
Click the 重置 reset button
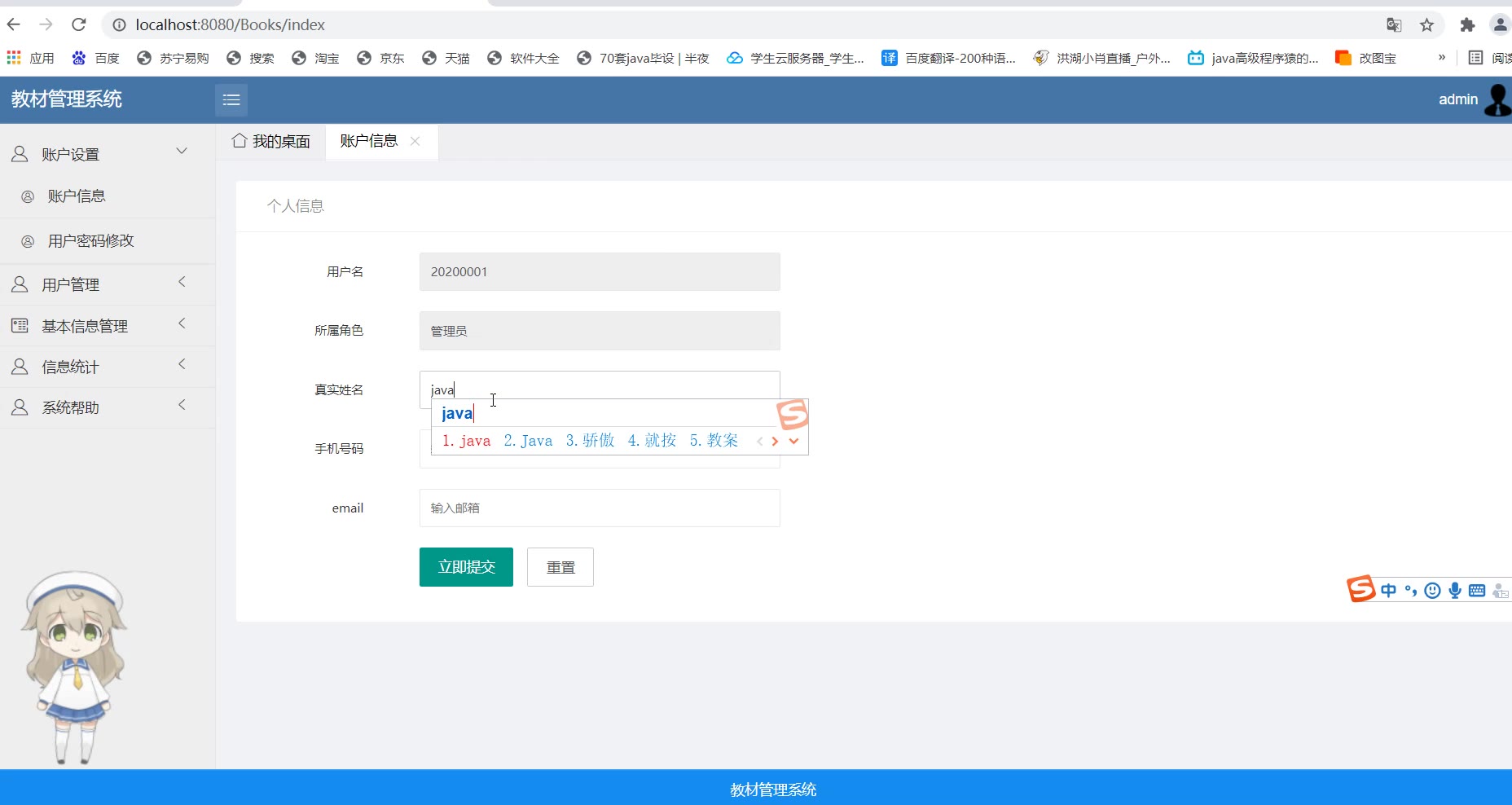[560, 567]
